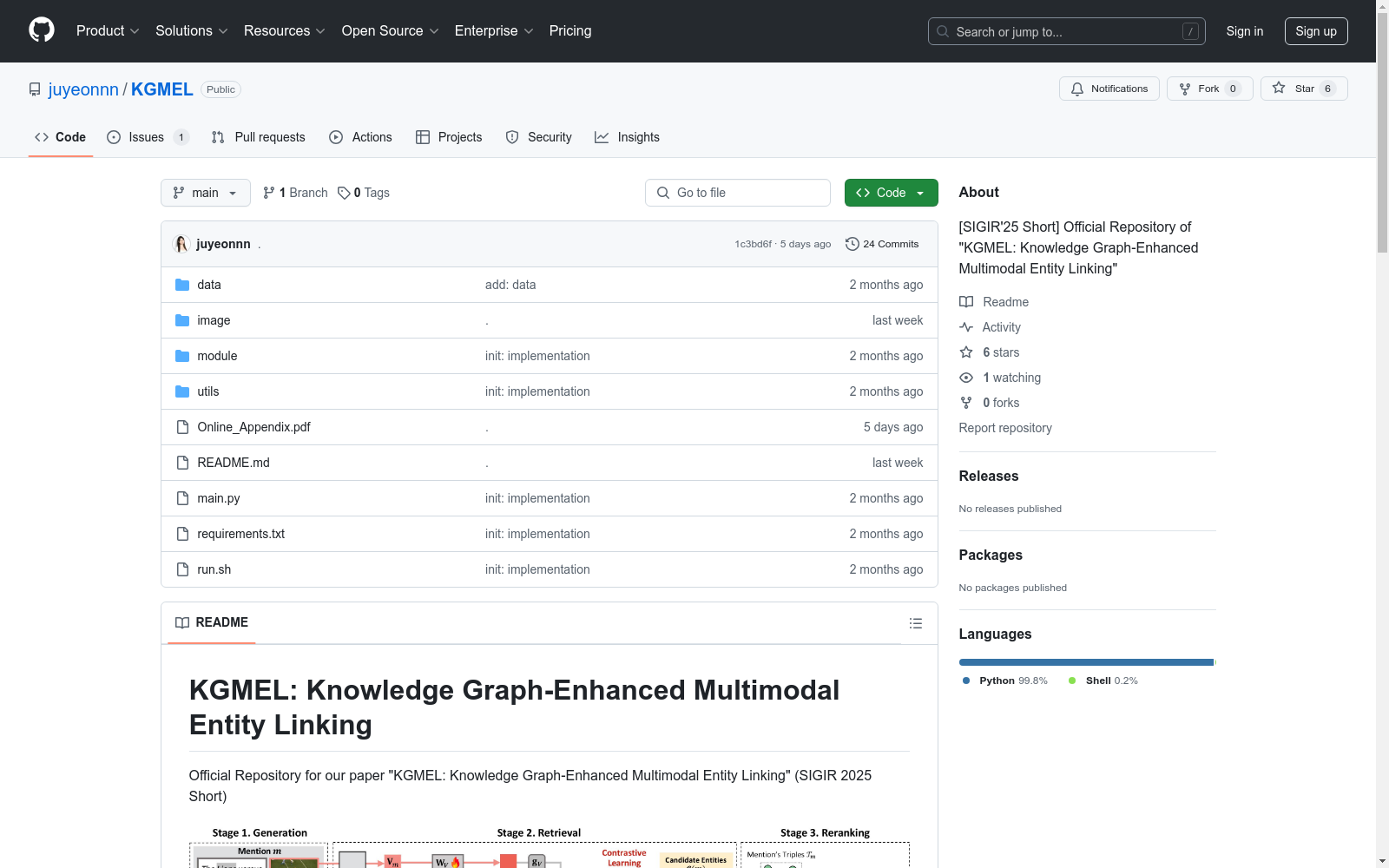This screenshot has height=868, width=1389.
Task: Switch to the Actions tab
Action: click(361, 137)
